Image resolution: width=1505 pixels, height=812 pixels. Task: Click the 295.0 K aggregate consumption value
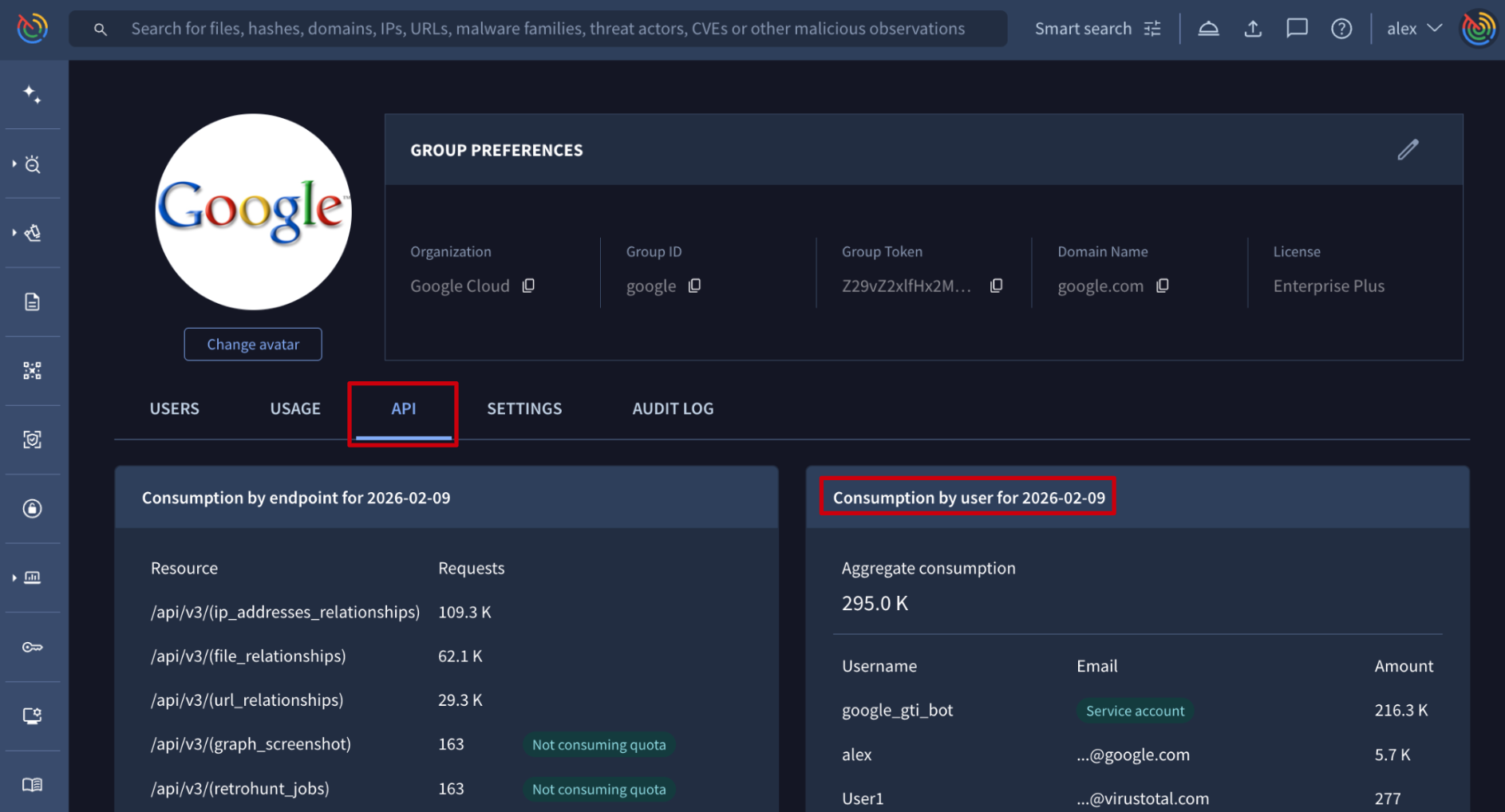(x=875, y=603)
